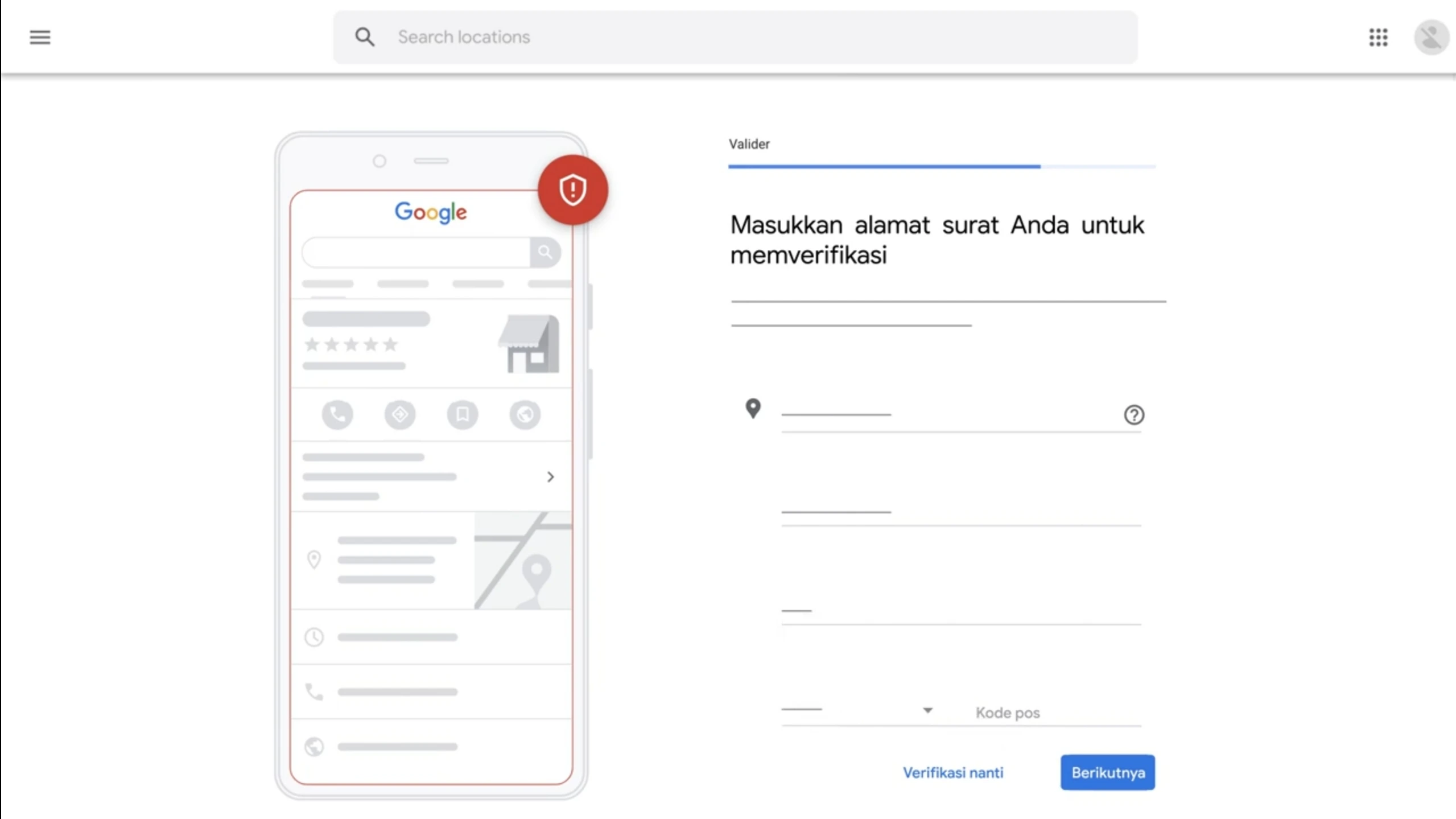
Task: Click the bookmark icon on the phone mockup
Action: [x=463, y=415]
